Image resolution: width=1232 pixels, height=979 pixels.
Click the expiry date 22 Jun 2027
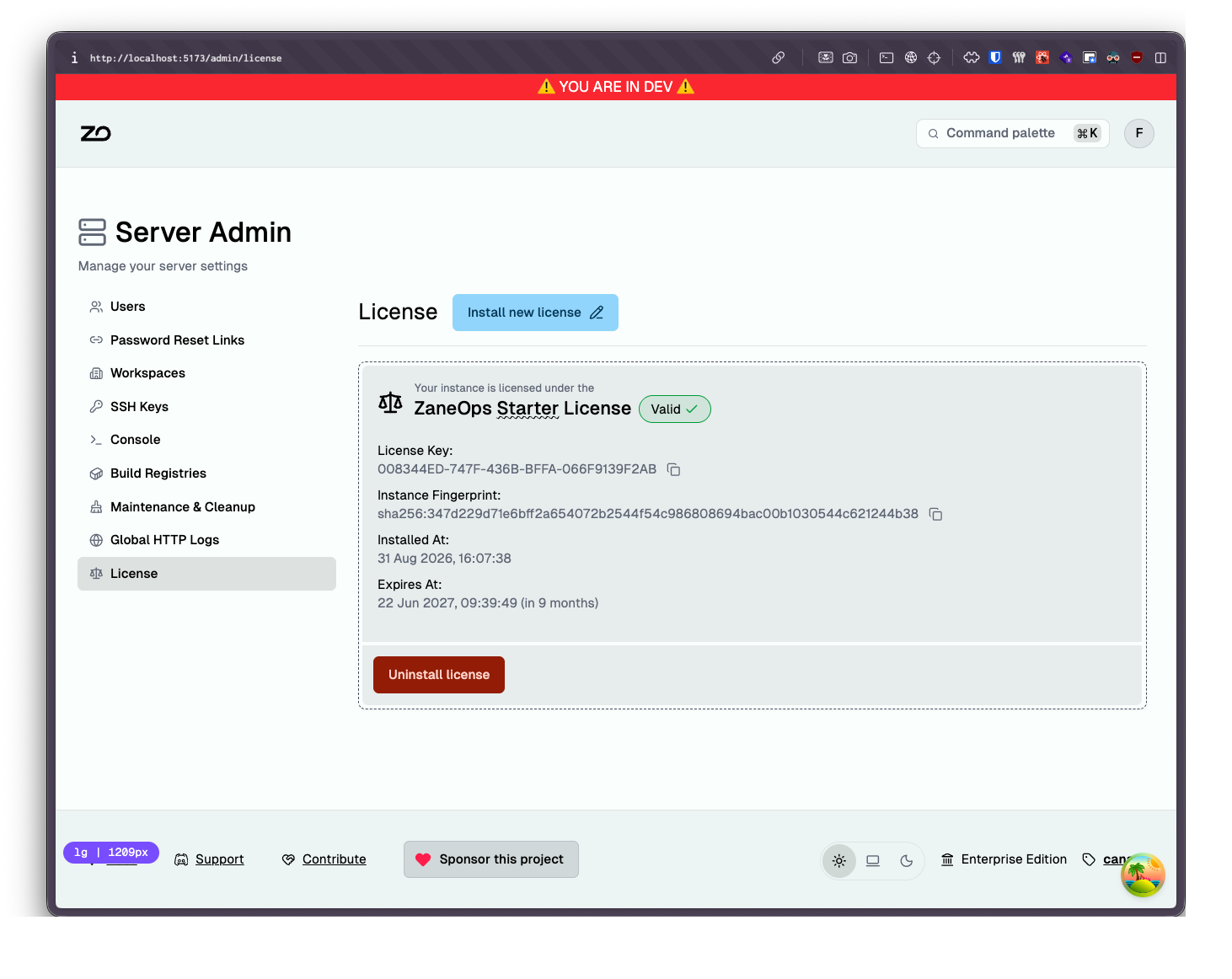(488, 603)
